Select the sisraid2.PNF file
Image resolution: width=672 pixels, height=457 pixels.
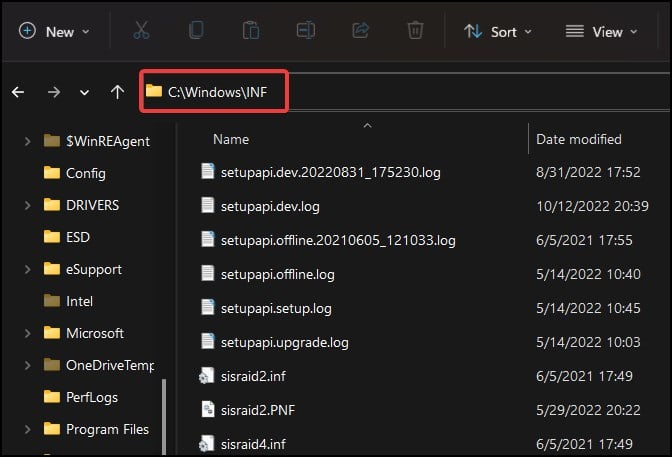pyautogui.click(x=258, y=410)
